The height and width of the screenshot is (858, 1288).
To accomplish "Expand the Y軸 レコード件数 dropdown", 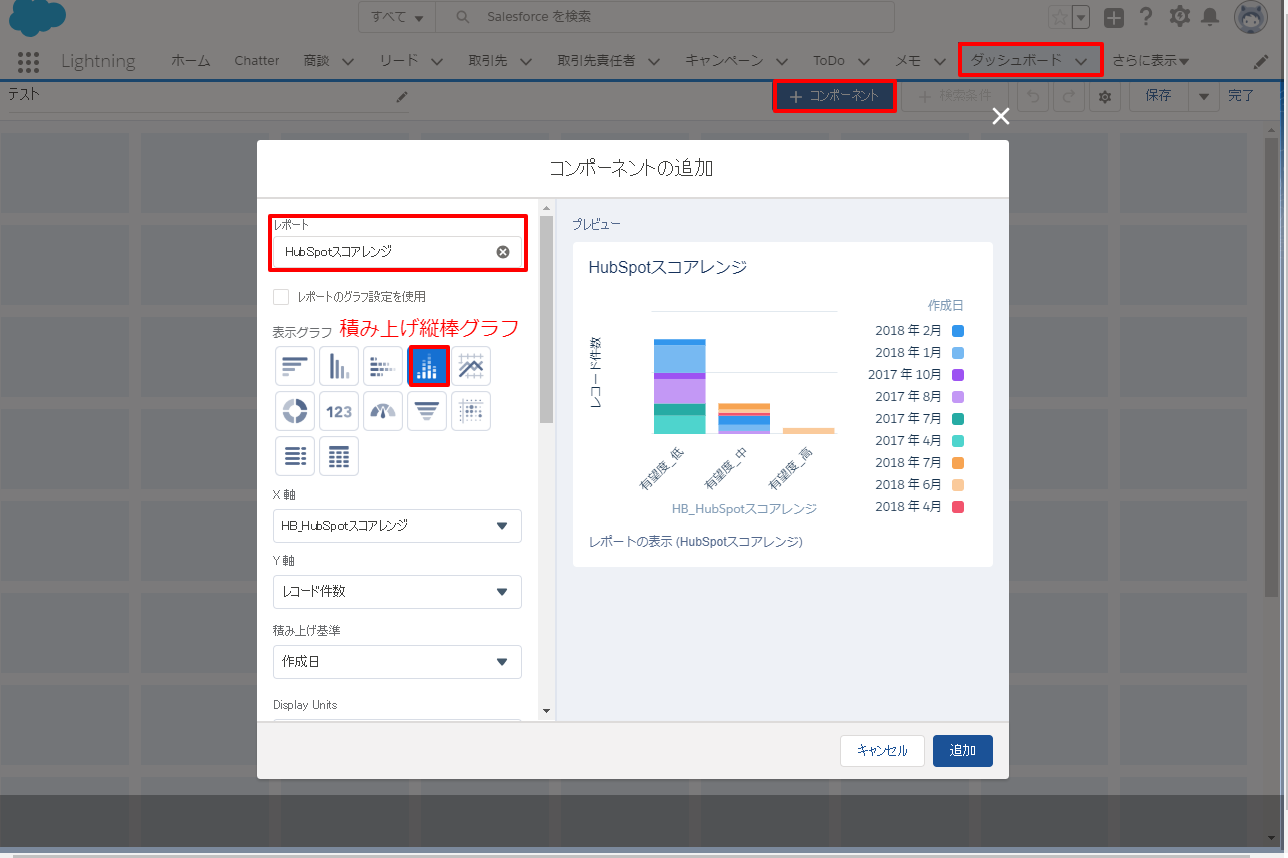I will [397, 592].
